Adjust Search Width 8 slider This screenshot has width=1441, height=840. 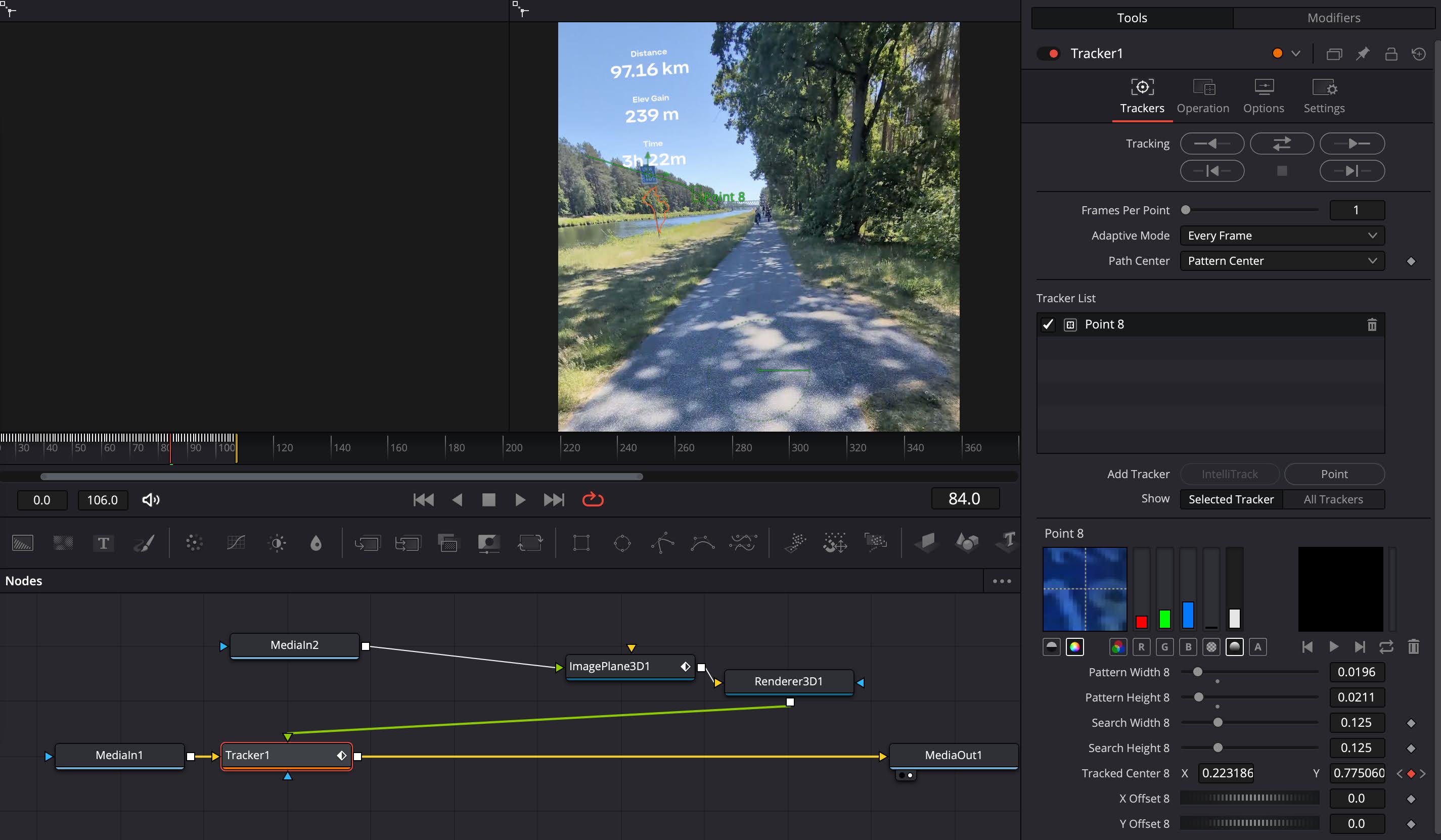click(x=1218, y=723)
